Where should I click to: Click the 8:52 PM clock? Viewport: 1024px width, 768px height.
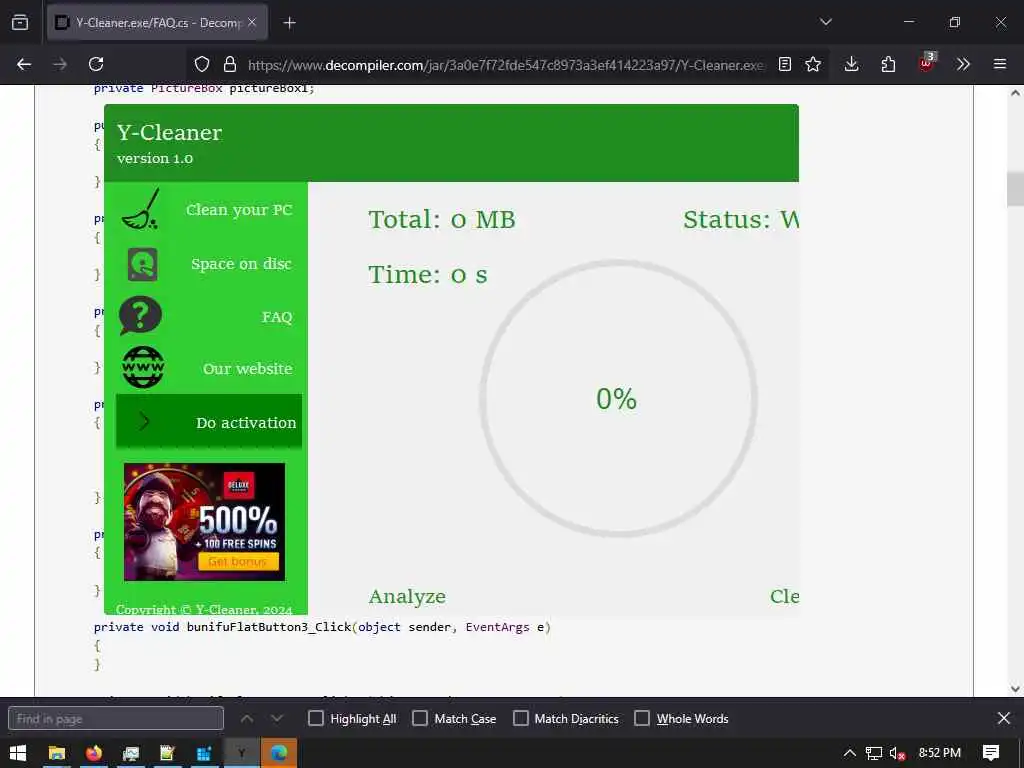[939, 753]
